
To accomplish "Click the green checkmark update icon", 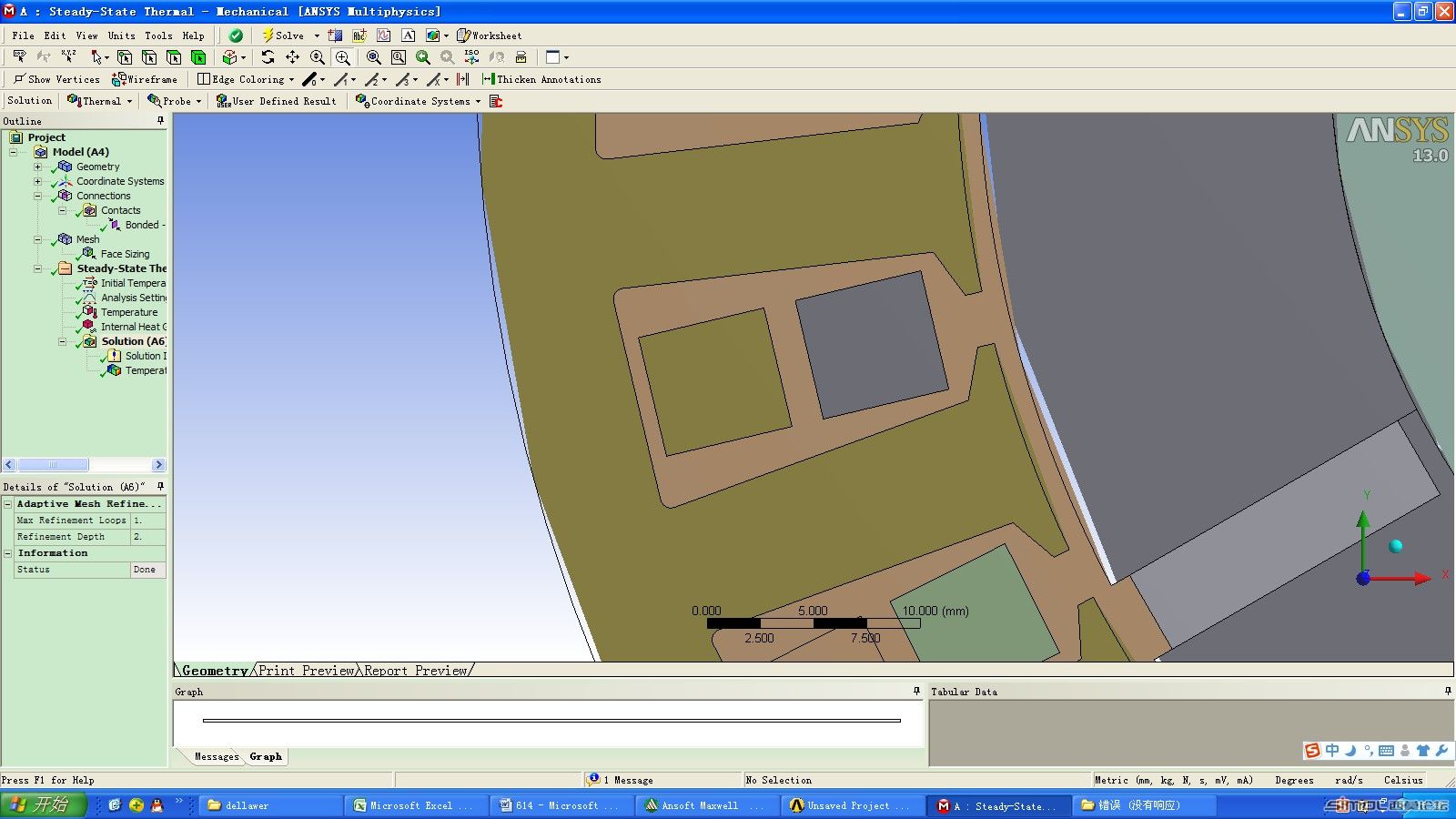I will point(236,35).
